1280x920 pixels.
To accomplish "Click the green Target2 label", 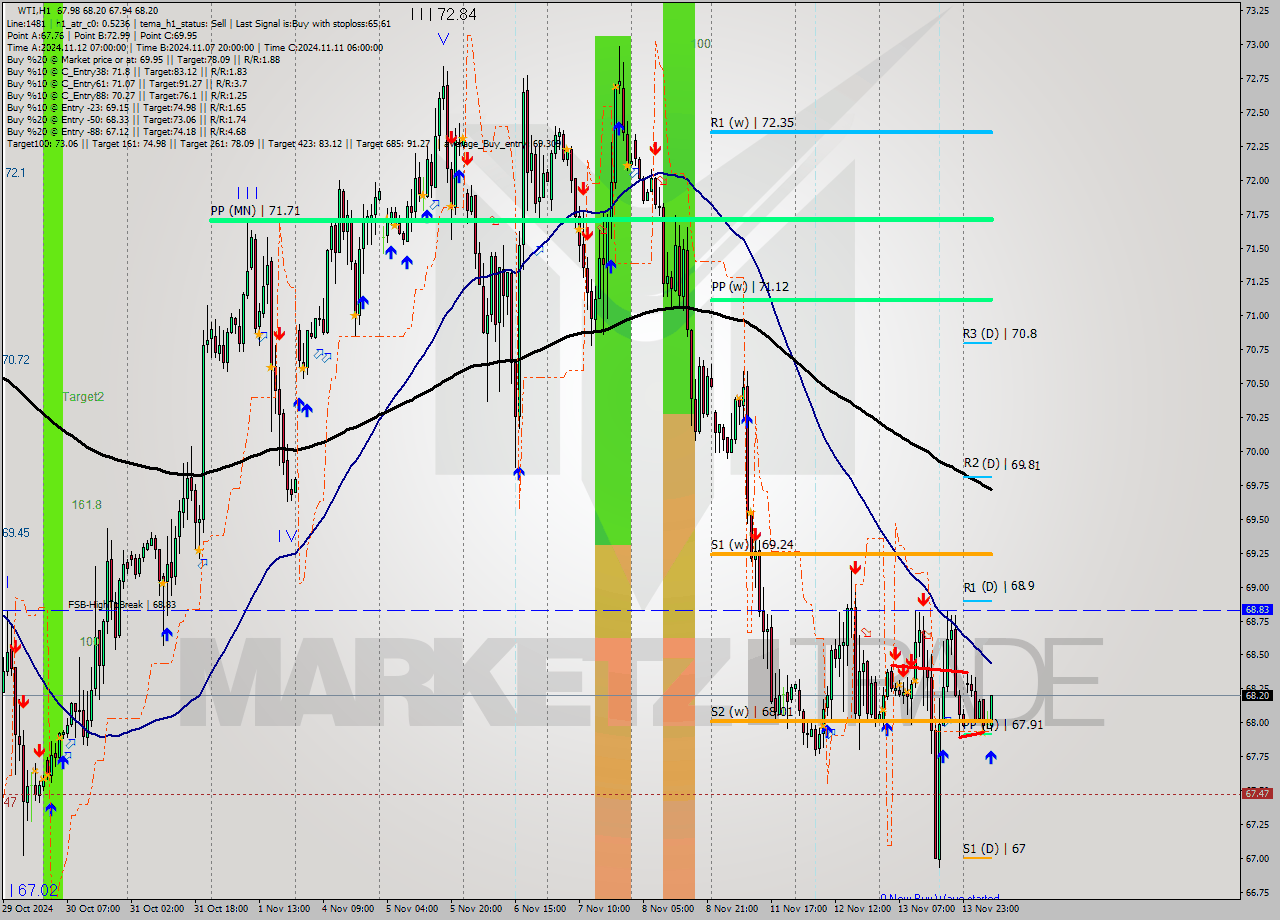I will 83,397.
